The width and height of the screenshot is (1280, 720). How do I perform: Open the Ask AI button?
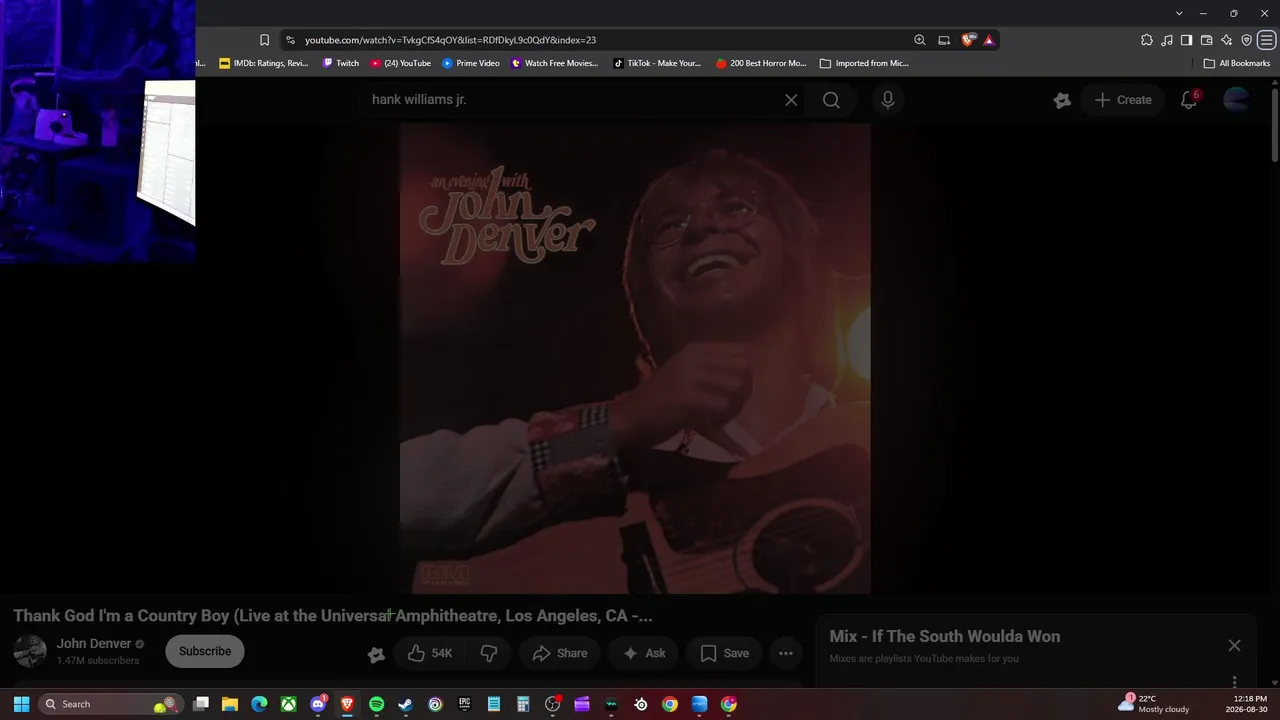(x=644, y=653)
